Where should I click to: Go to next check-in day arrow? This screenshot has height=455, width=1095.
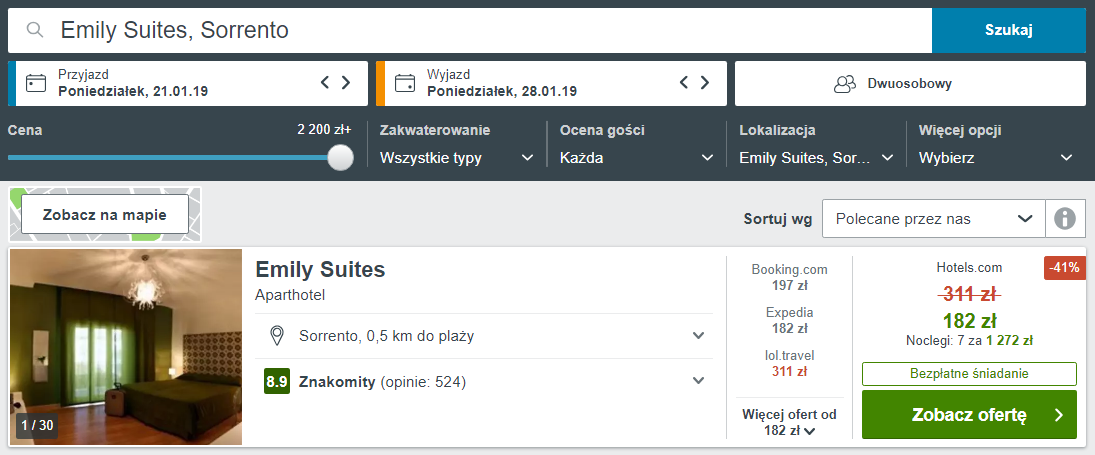(x=346, y=82)
